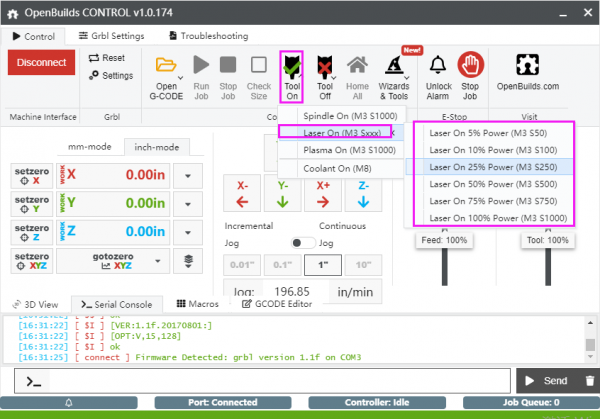The height and width of the screenshot is (419, 600).
Task: Click the Stop Job square icon
Action: click(x=228, y=65)
